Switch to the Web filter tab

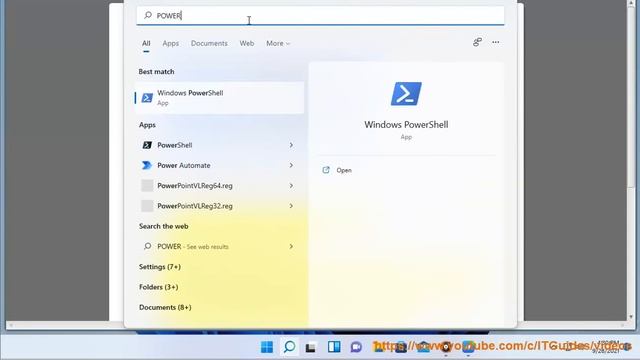247,43
